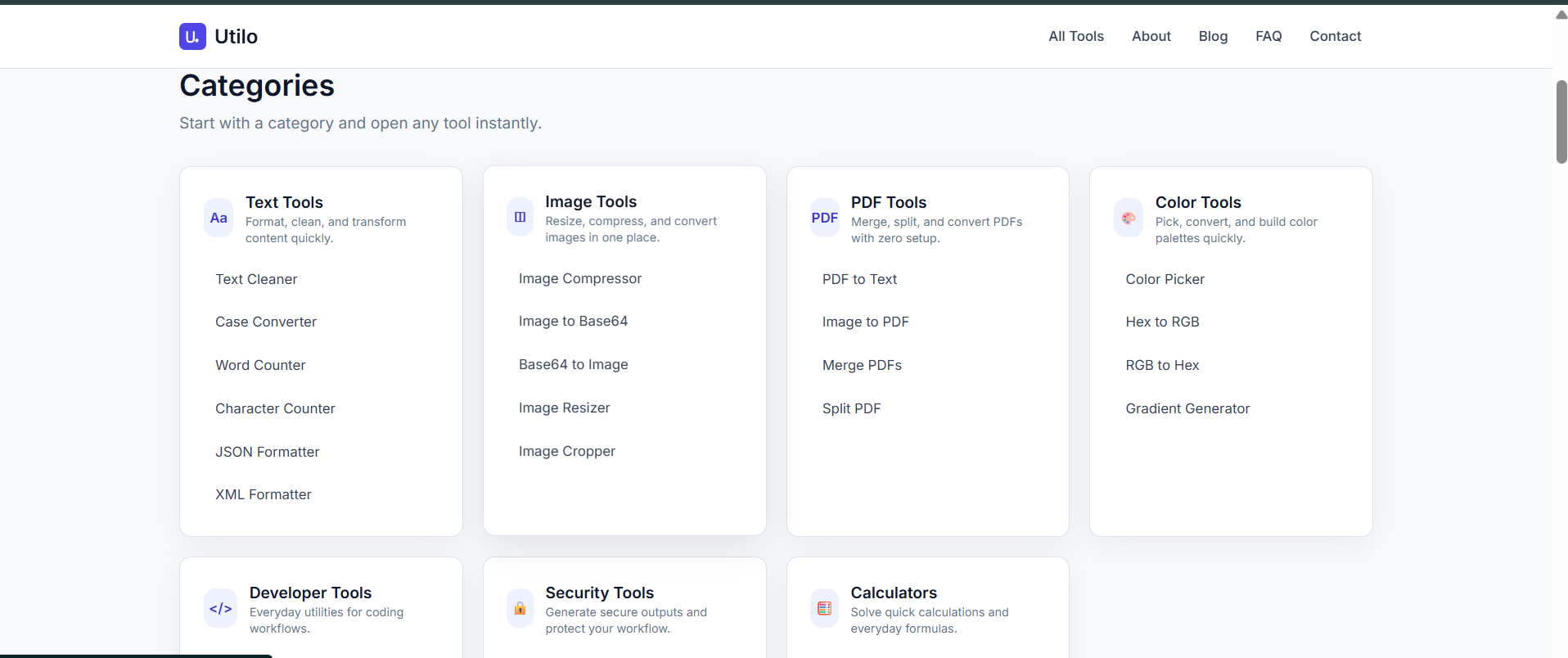This screenshot has height=658, width=1568.
Task: Open Image to Base64 tool
Action: click(x=573, y=321)
